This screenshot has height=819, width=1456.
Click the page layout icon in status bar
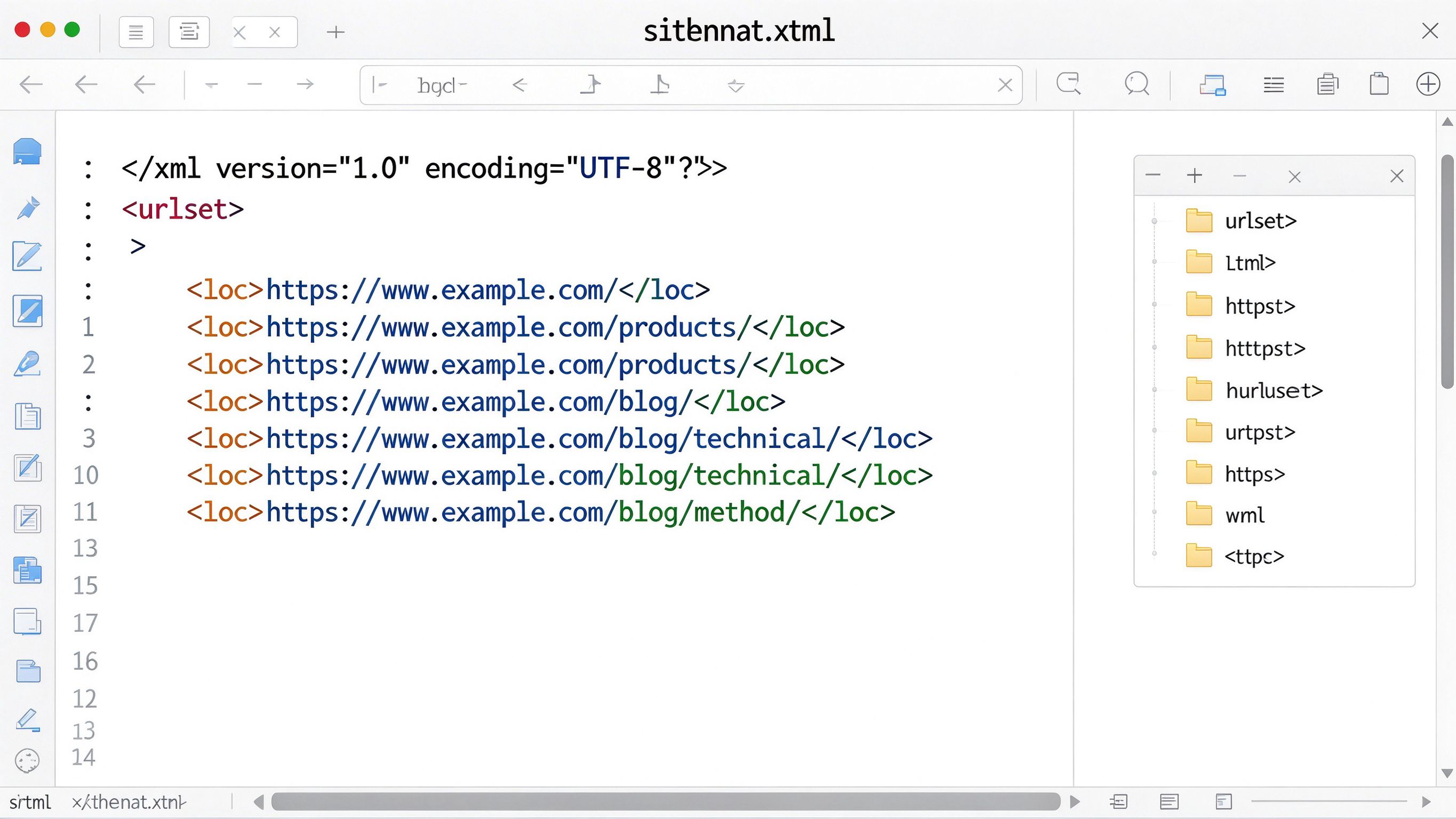tap(1223, 801)
